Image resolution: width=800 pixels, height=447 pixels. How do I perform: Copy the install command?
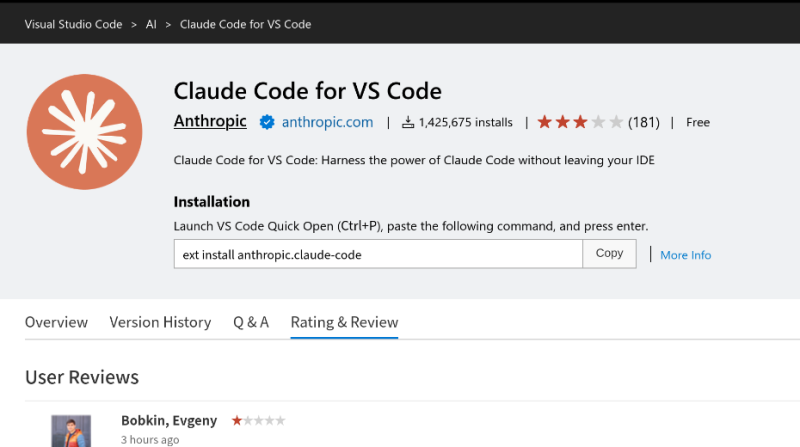[609, 254]
